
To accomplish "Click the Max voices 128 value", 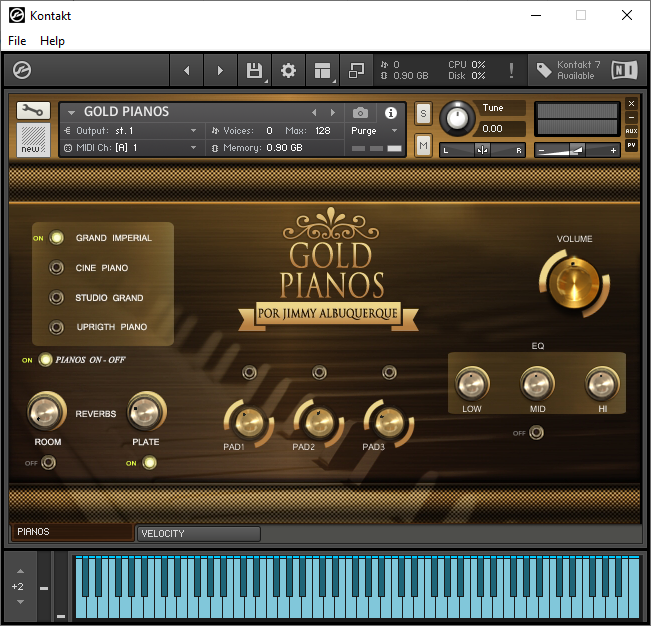I will tap(323, 131).
